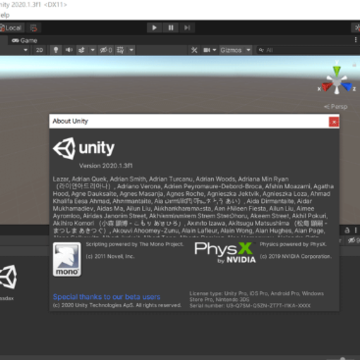The image size is (360, 360).
Task: Click Scripting powered by The Mono Project
Action: coord(135,244)
